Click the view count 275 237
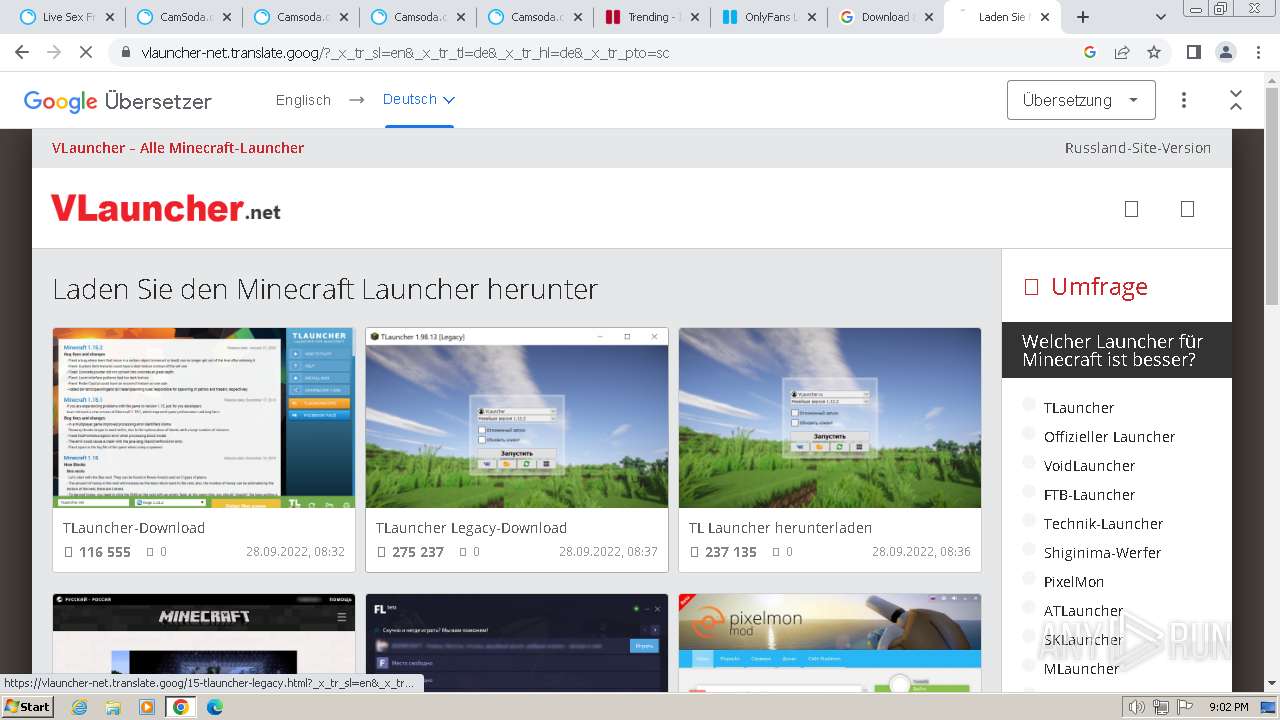The width and height of the screenshot is (1280, 720). (x=418, y=552)
